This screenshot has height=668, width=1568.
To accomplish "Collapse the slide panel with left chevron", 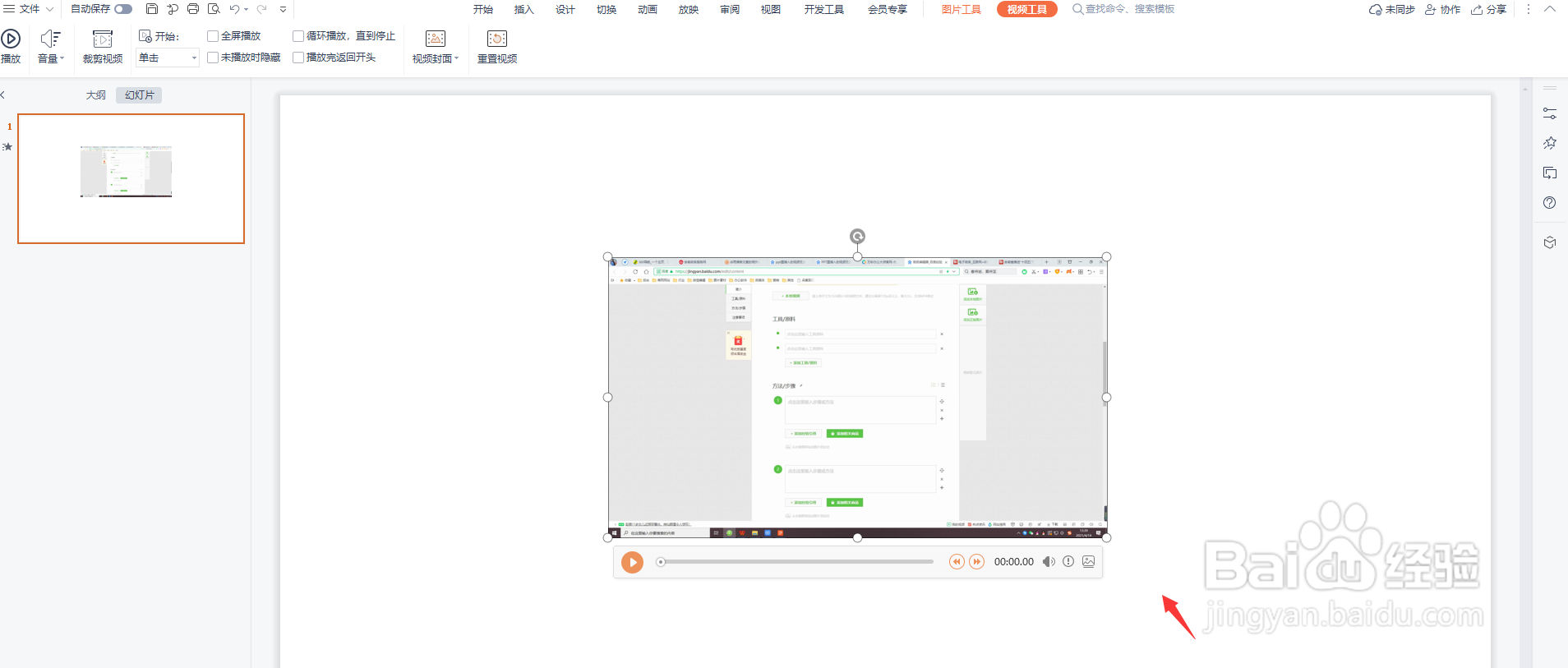I will [x=3, y=95].
